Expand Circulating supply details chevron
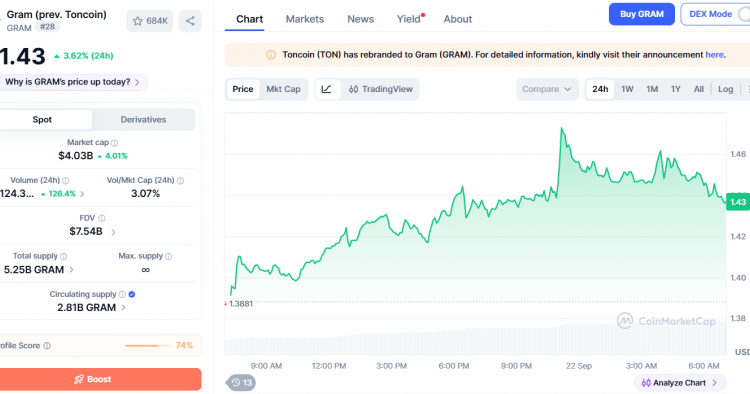This screenshot has width=750, height=394. (x=123, y=308)
